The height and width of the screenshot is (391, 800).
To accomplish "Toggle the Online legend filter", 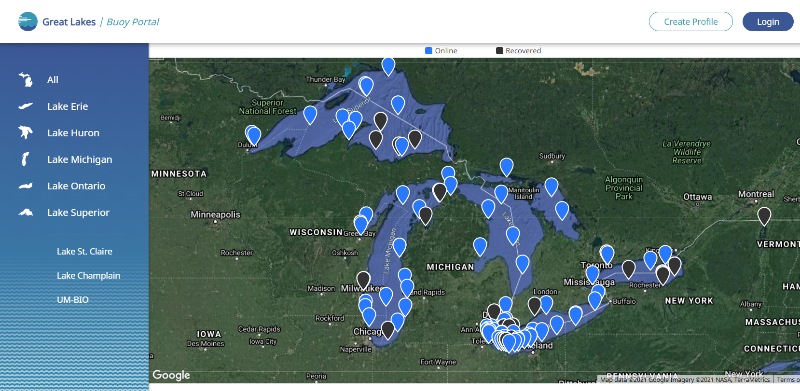I will (x=441, y=51).
